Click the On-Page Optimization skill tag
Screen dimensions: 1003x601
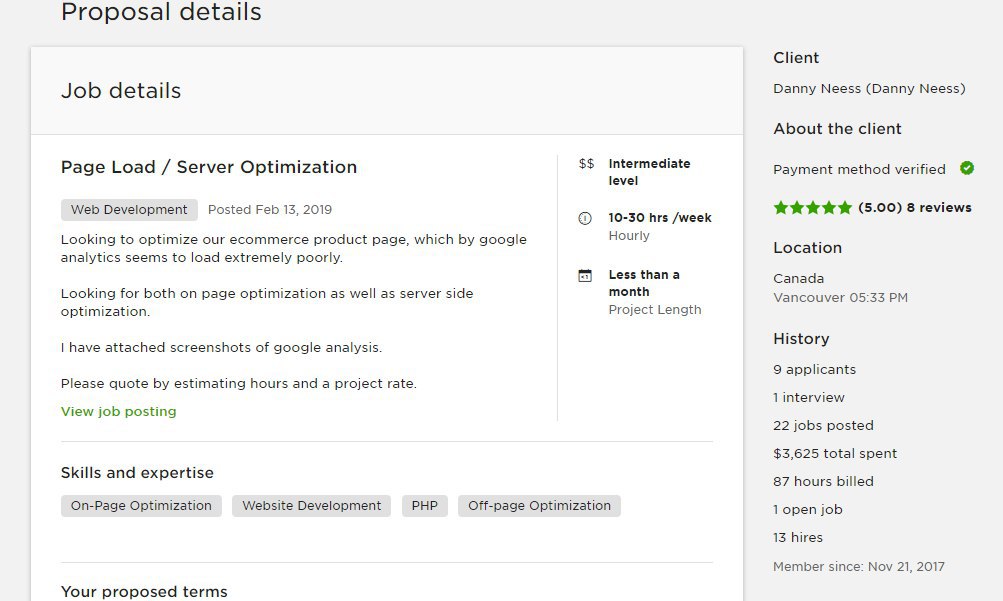point(141,506)
